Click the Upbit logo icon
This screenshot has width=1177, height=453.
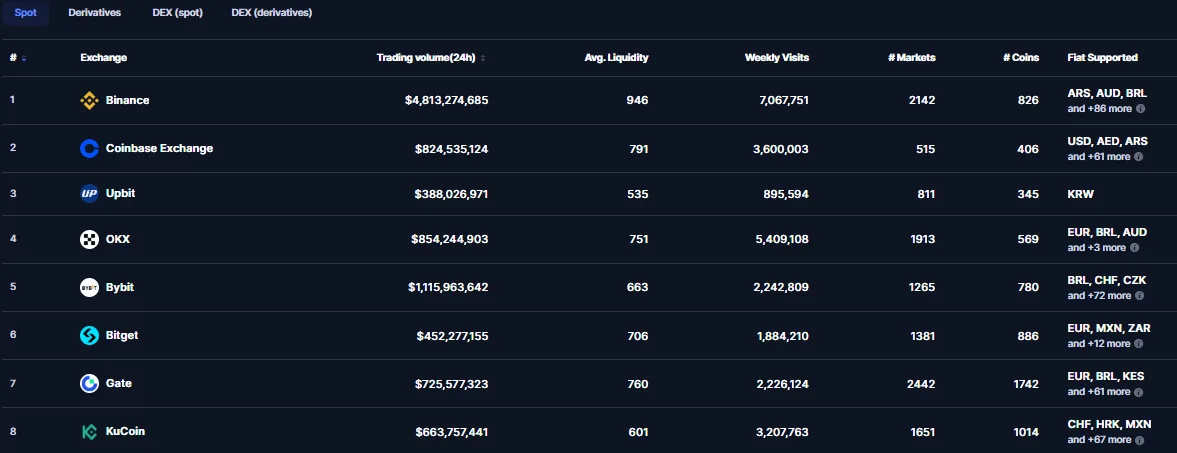pos(89,194)
